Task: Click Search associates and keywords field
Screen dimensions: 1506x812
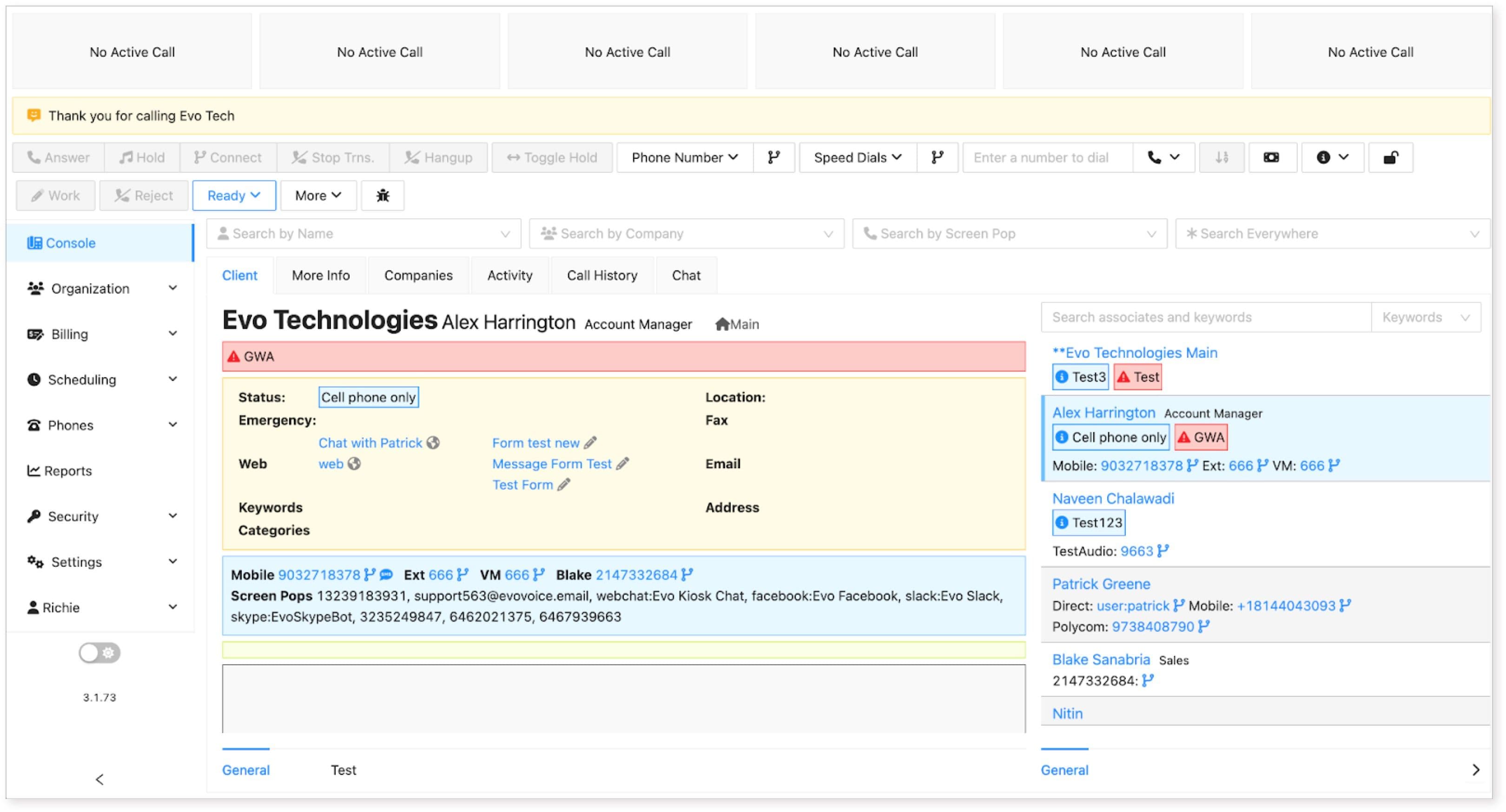Action: click(x=1206, y=317)
